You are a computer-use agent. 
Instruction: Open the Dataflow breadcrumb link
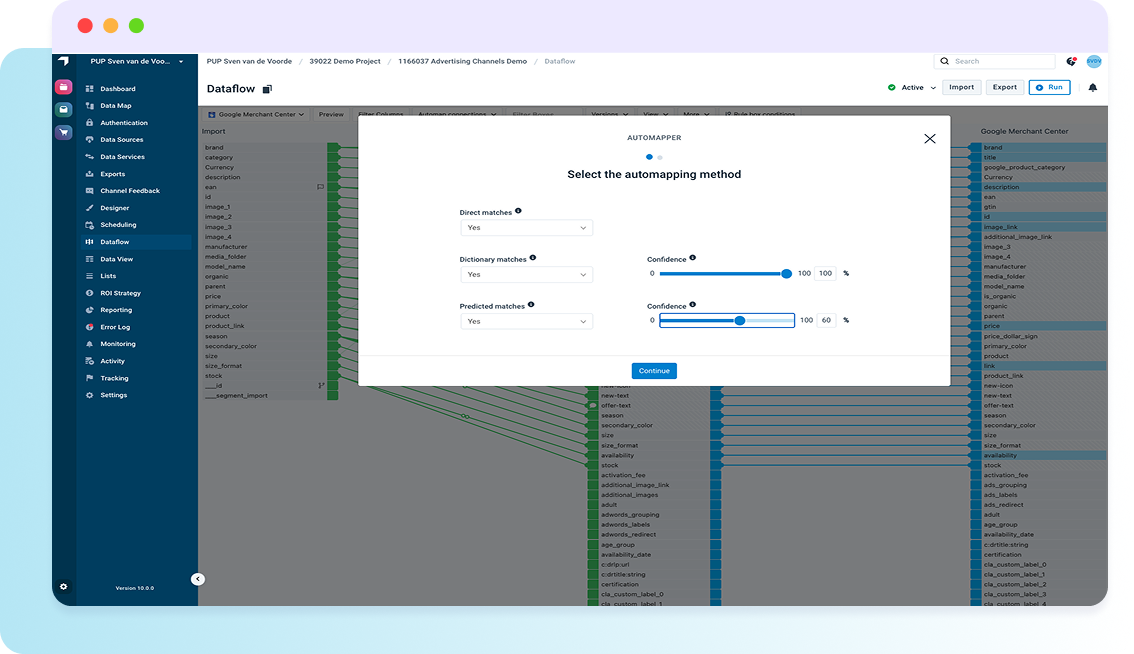pyautogui.click(x=559, y=61)
